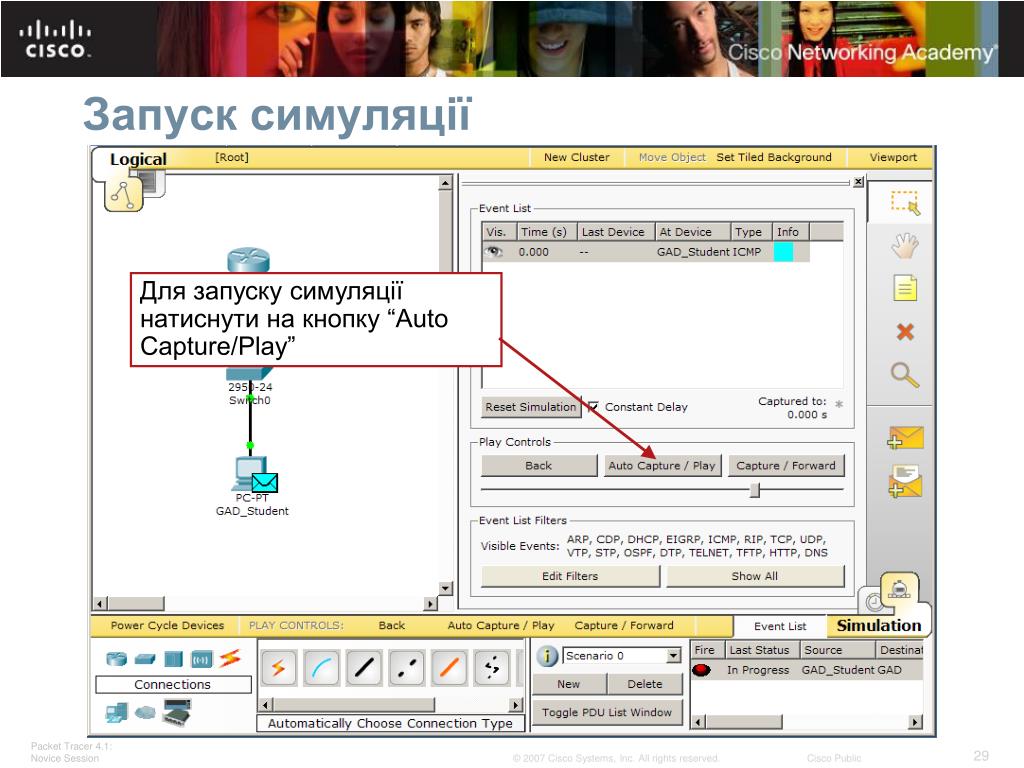Open Event List tab at bottom
This screenshot has width=1024, height=768.
[780, 626]
